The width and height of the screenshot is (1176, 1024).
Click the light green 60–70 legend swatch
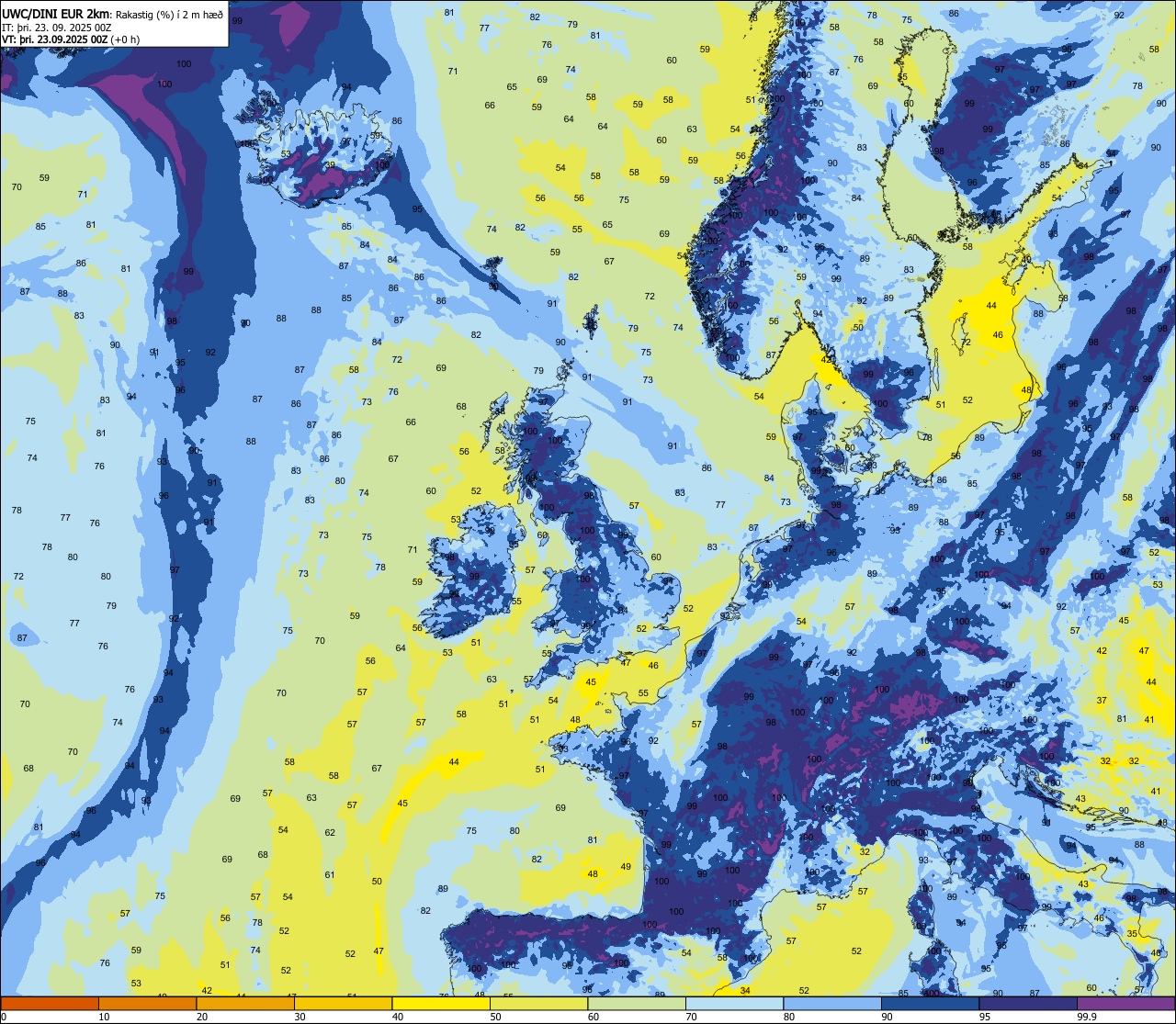tap(637, 1003)
